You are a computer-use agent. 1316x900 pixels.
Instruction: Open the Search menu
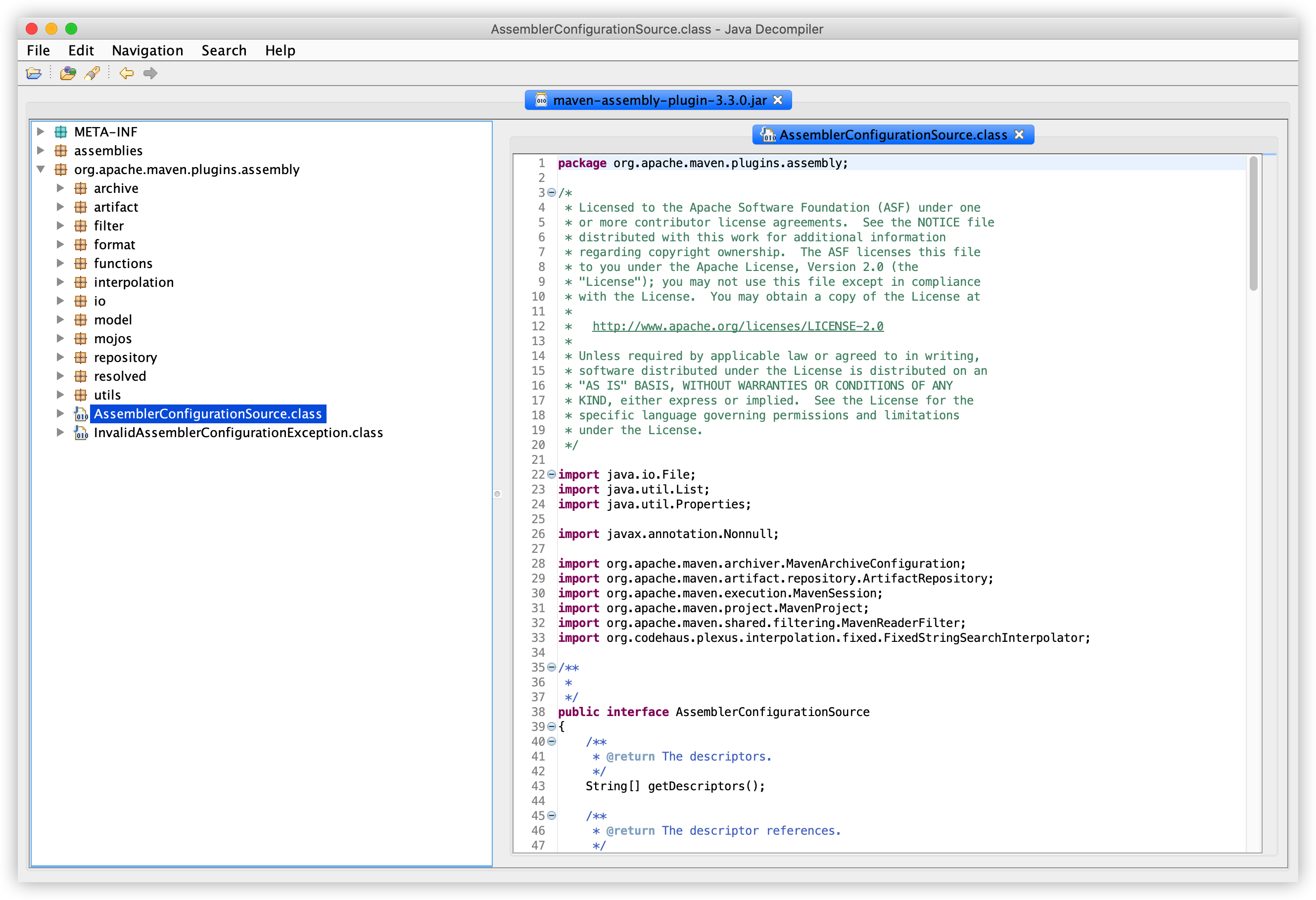point(224,50)
